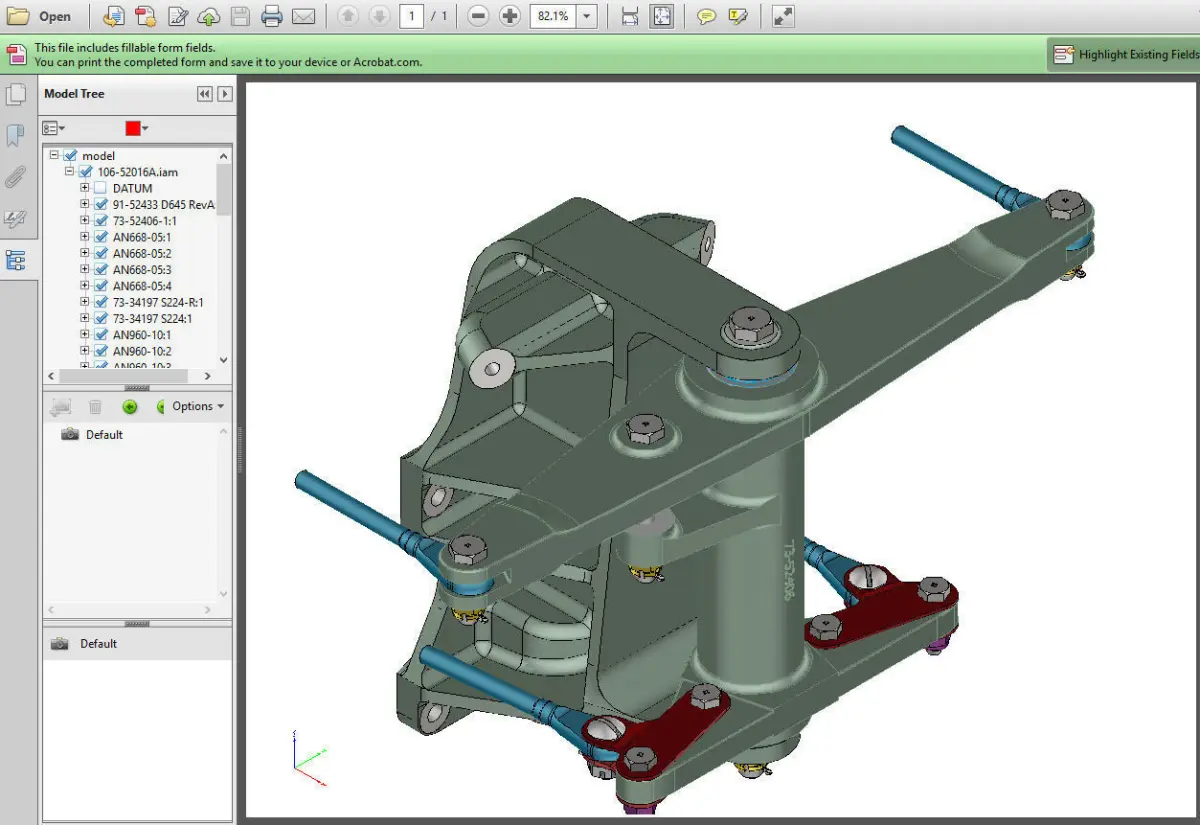Screen dimensions: 1200x825
Task: Click the page number input field
Action: click(411, 16)
